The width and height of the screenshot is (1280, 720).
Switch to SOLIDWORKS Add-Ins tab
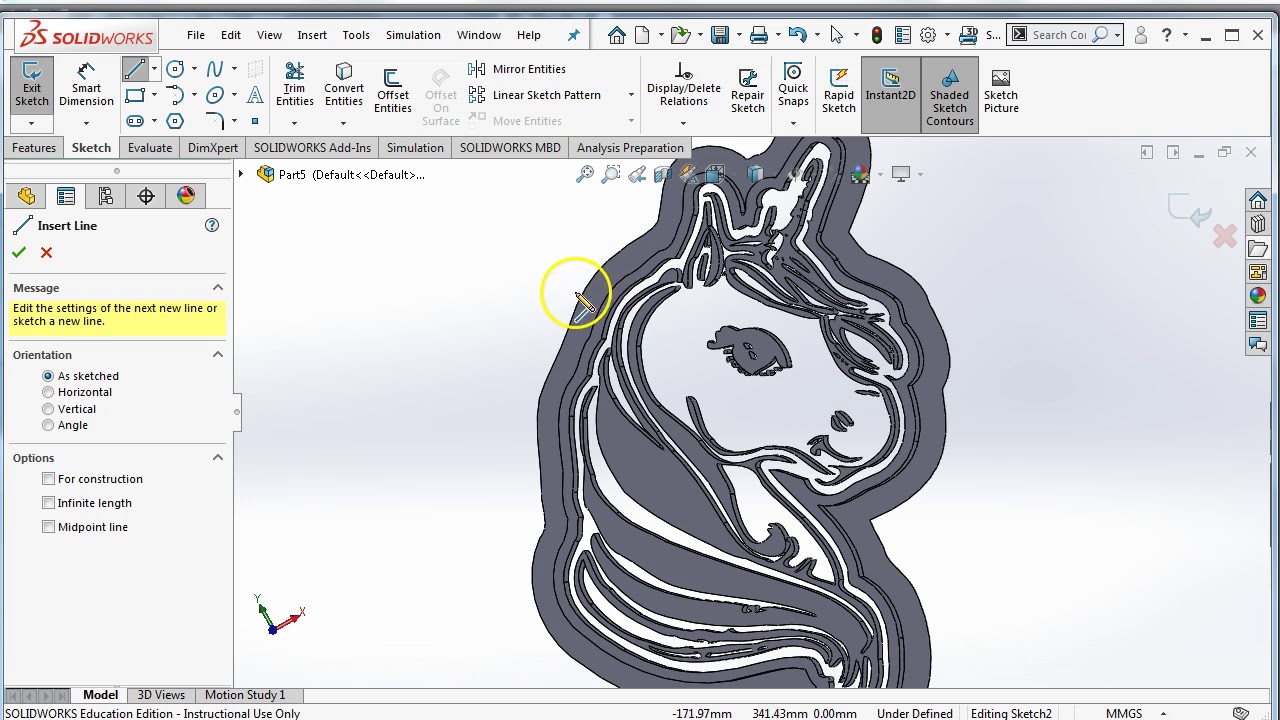pyautogui.click(x=312, y=148)
